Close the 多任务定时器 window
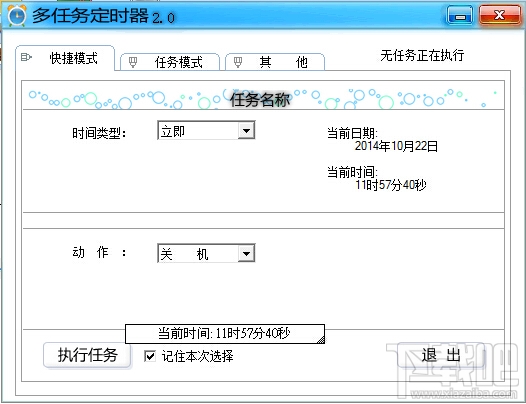Screen dimensions: 526x404 (x=499, y=15)
